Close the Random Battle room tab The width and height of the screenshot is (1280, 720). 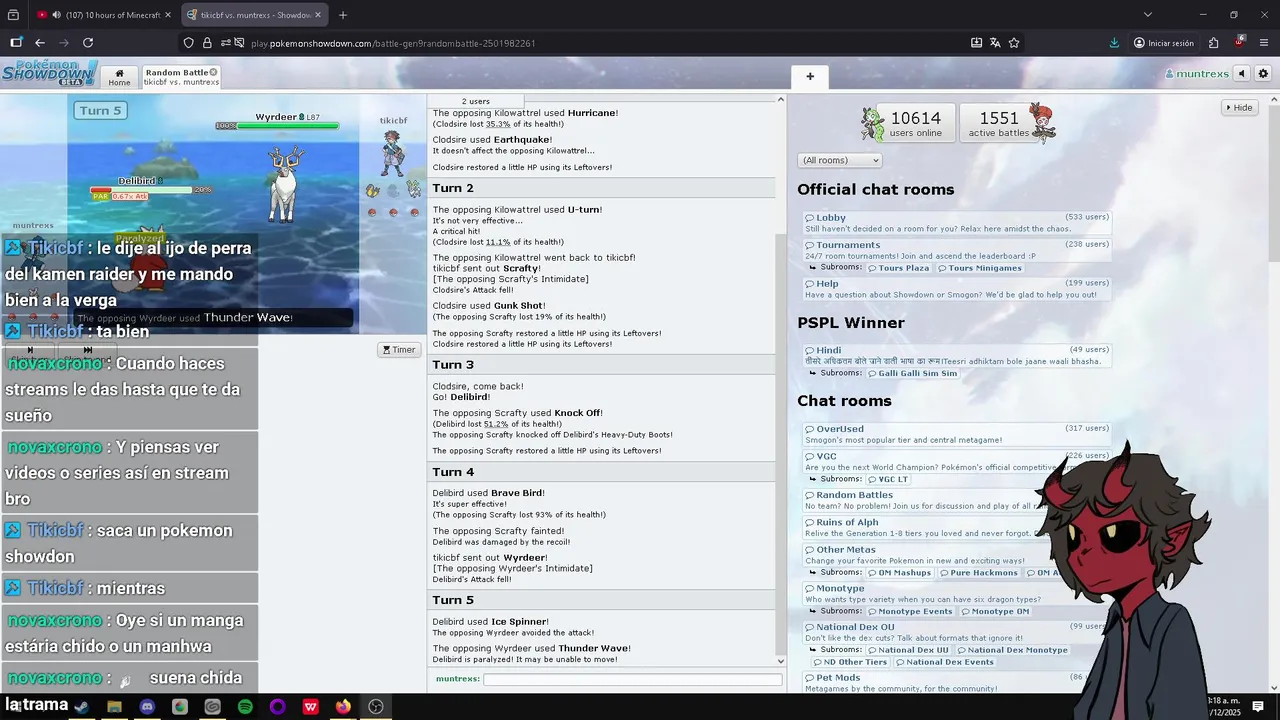[213, 72]
